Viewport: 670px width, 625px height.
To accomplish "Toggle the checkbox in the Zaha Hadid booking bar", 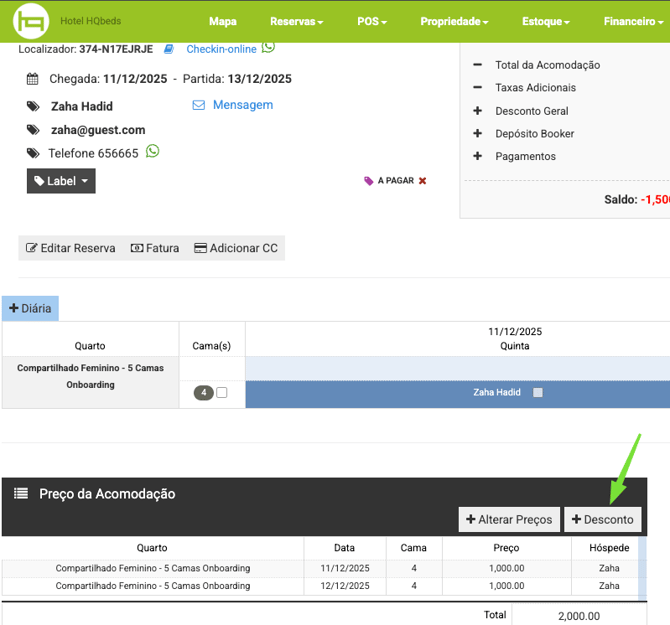I will (x=537, y=393).
